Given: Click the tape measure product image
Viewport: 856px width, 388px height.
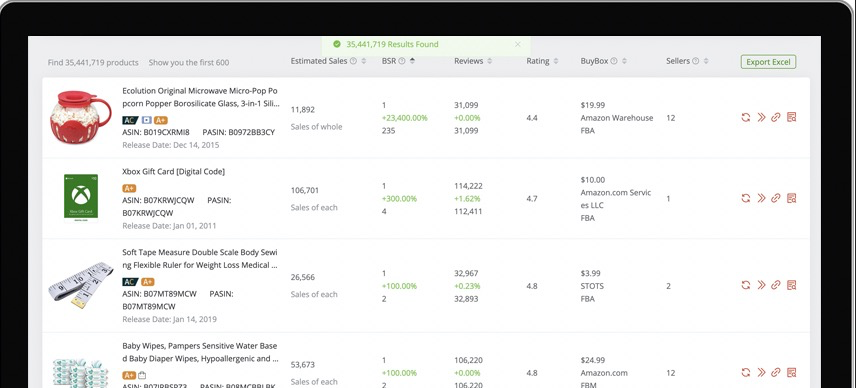Looking at the screenshot, I should pyautogui.click(x=81, y=285).
